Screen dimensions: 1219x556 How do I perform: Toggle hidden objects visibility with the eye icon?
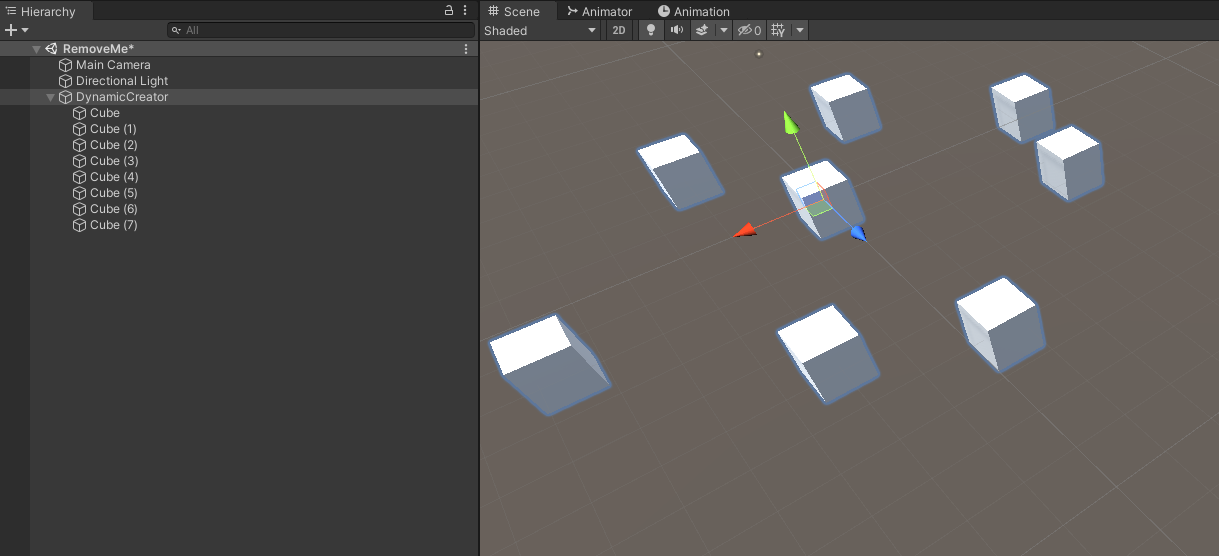pyautogui.click(x=749, y=30)
